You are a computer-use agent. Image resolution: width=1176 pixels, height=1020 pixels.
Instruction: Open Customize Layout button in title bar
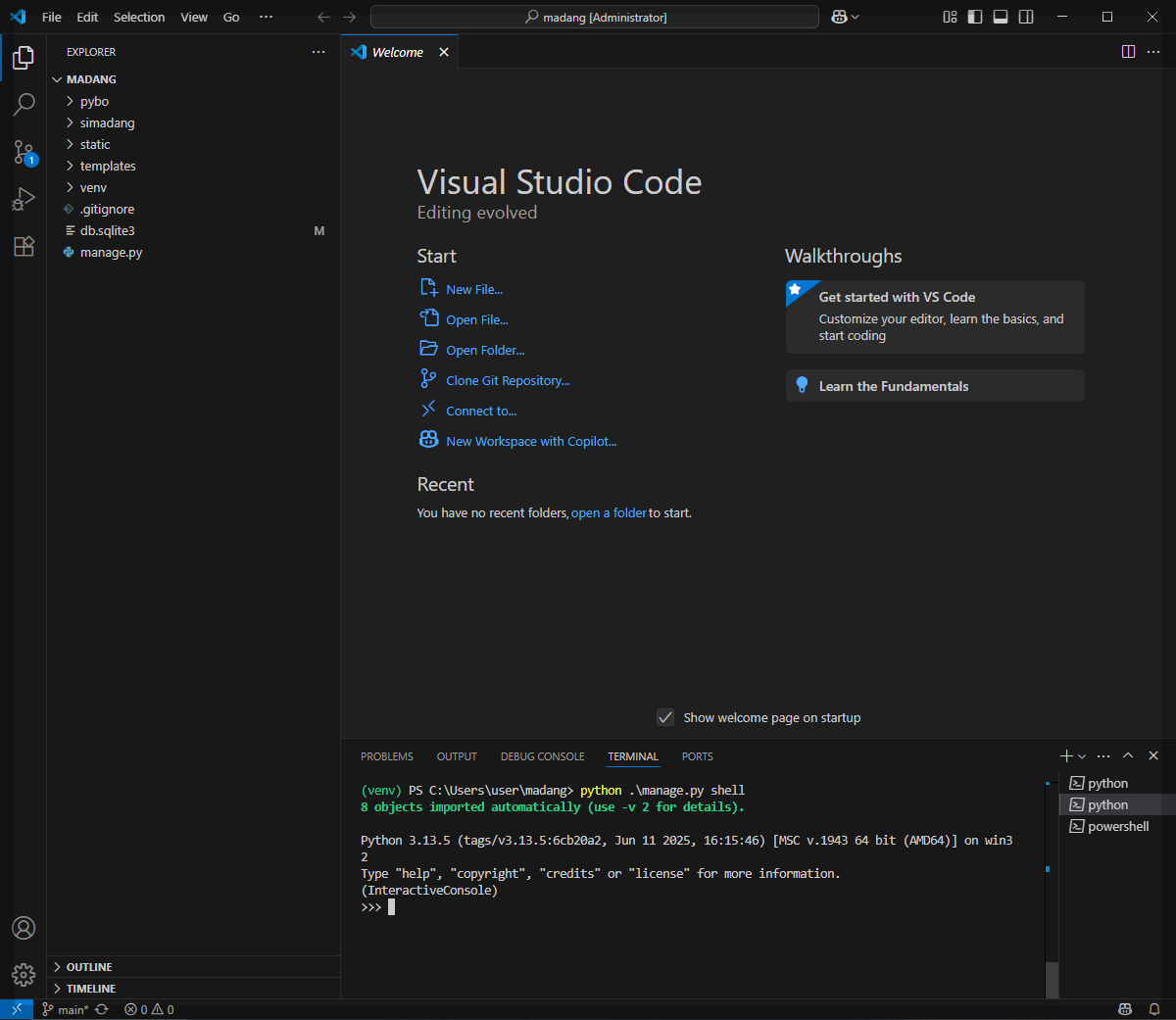[x=950, y=17]
